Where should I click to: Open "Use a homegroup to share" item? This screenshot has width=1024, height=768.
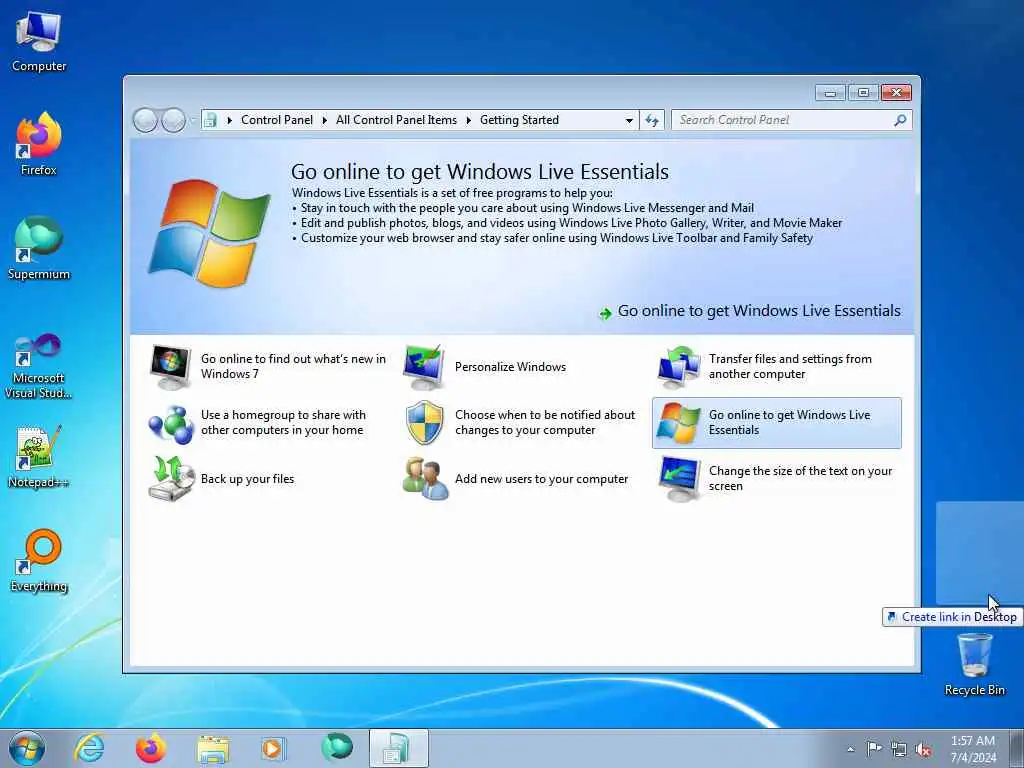click(x=283, y=423)
